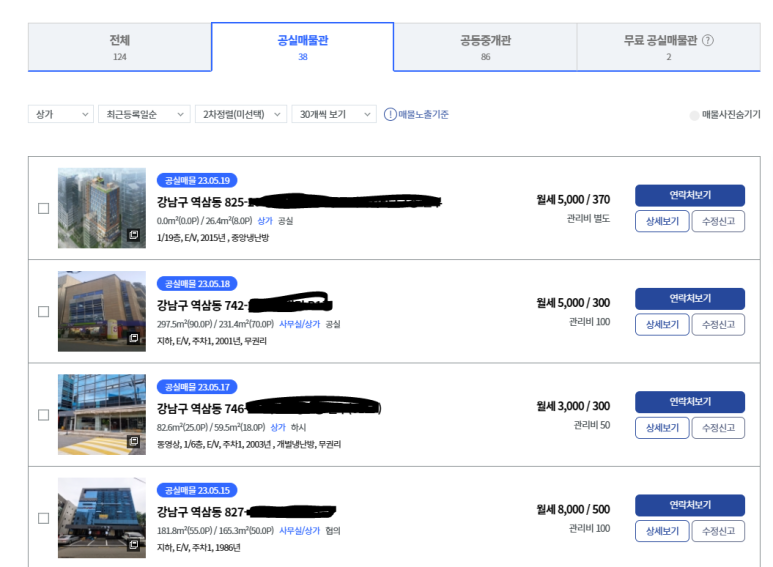Select the checkbox for 역삼동 827 listing
The image size is (773, 567).
click(x=43, y=518)
